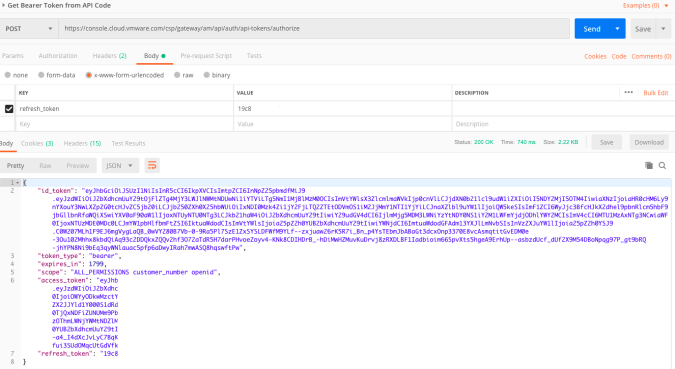Collapse the request title triangle
The width and height of the screenshot is (675, 369).
(3, 5)
